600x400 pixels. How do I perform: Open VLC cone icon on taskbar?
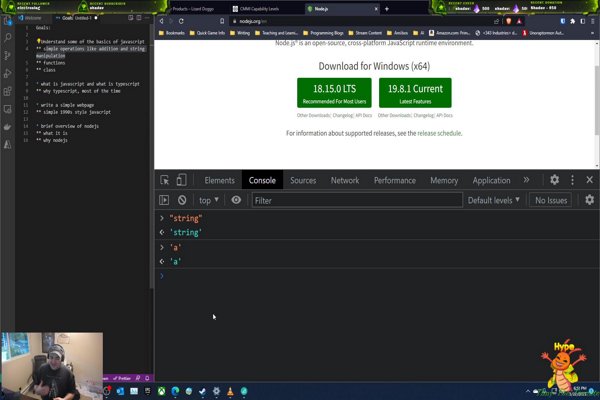[x=230, y=391]
